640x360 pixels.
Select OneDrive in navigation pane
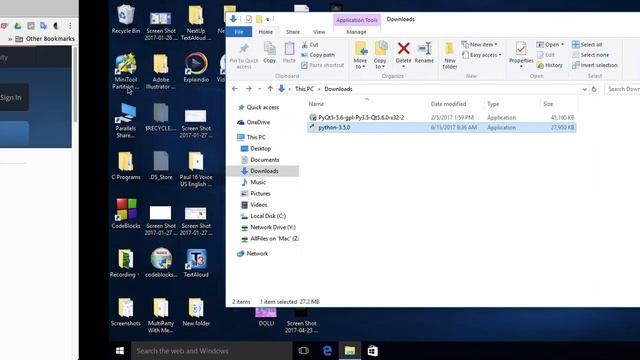coord(253,122)
